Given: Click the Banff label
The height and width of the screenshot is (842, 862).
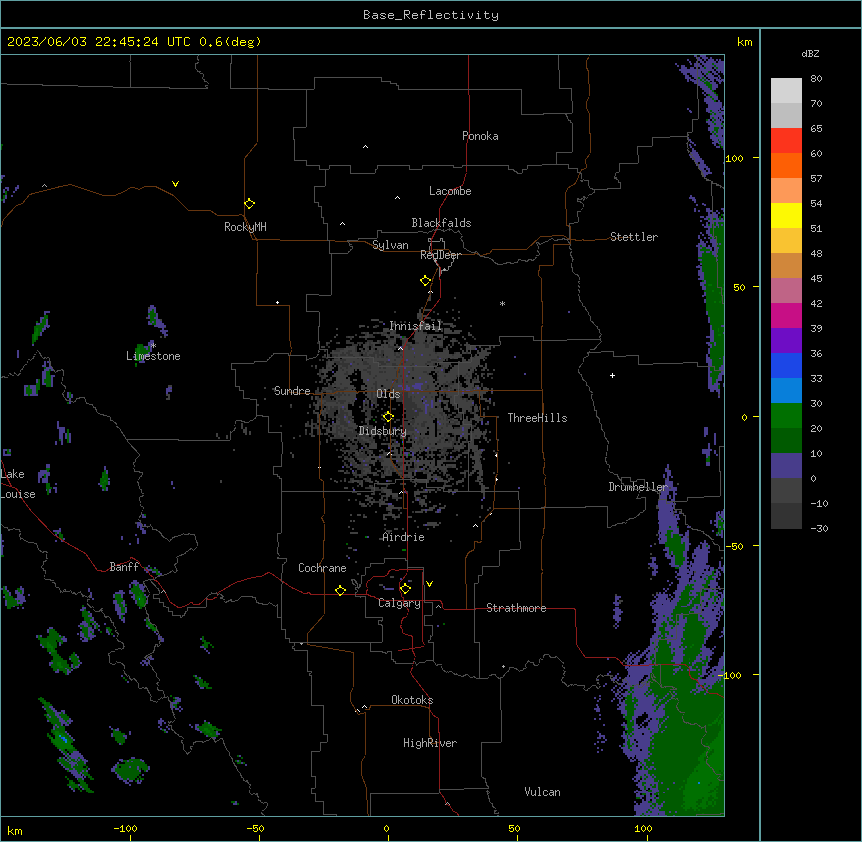Looking at the screenshot, I should (x=124, y=567).
